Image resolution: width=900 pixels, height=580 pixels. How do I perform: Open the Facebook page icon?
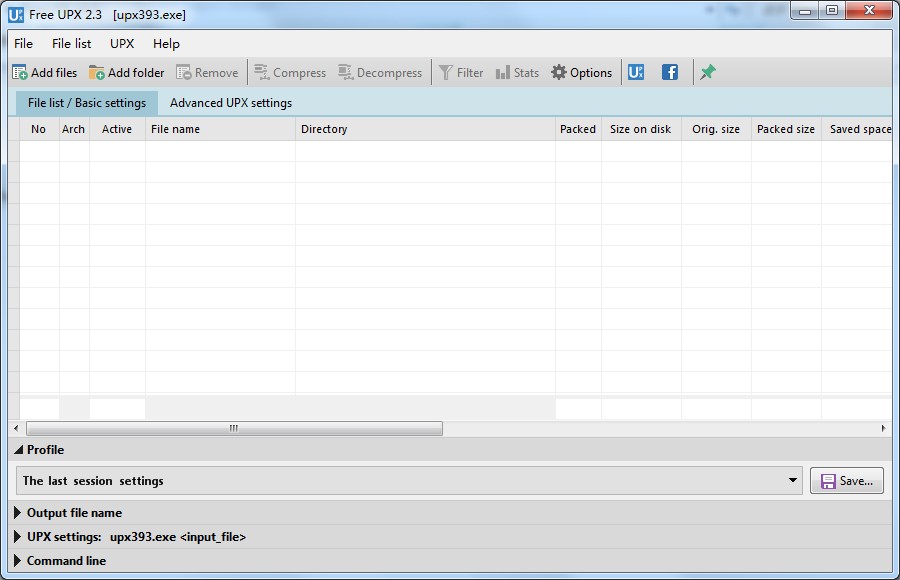(x=670, y=72)
